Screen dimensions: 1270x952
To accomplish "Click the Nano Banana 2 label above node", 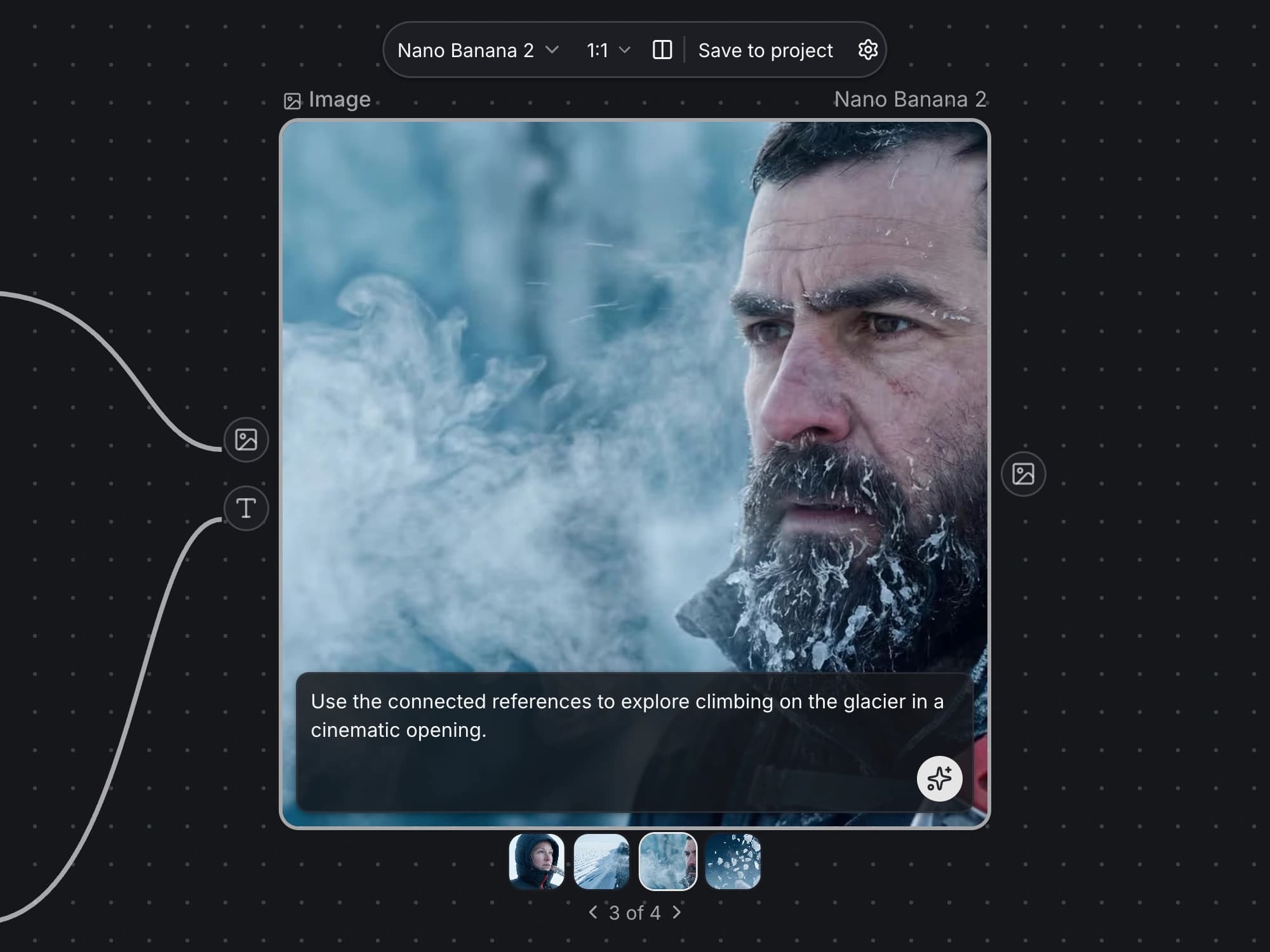I will 910,99.
